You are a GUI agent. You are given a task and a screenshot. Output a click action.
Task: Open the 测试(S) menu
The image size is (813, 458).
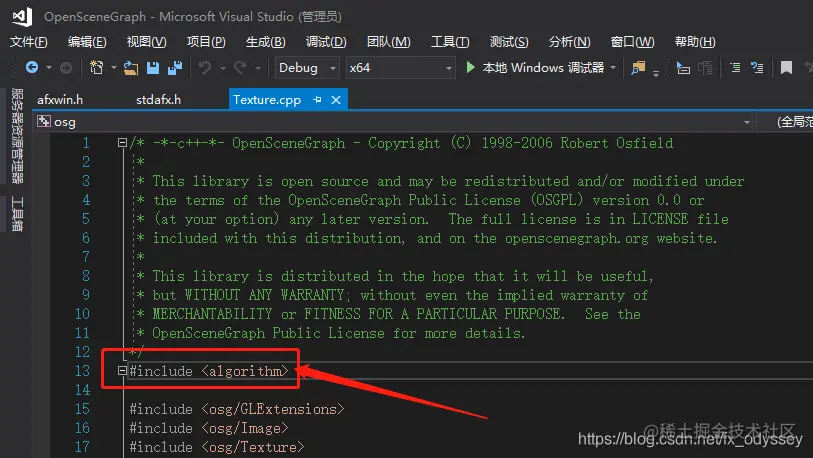click(x=509, y=42)
